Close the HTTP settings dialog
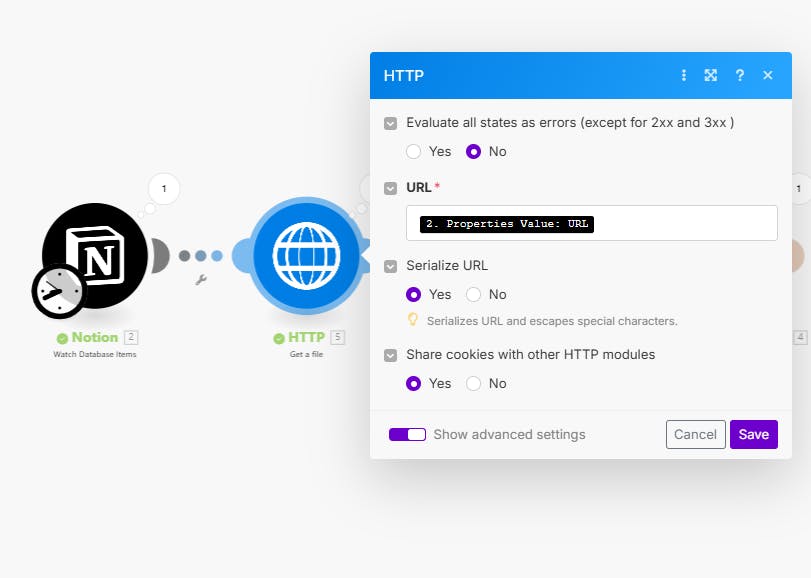 pyautogui.click(x=768, y=75)
